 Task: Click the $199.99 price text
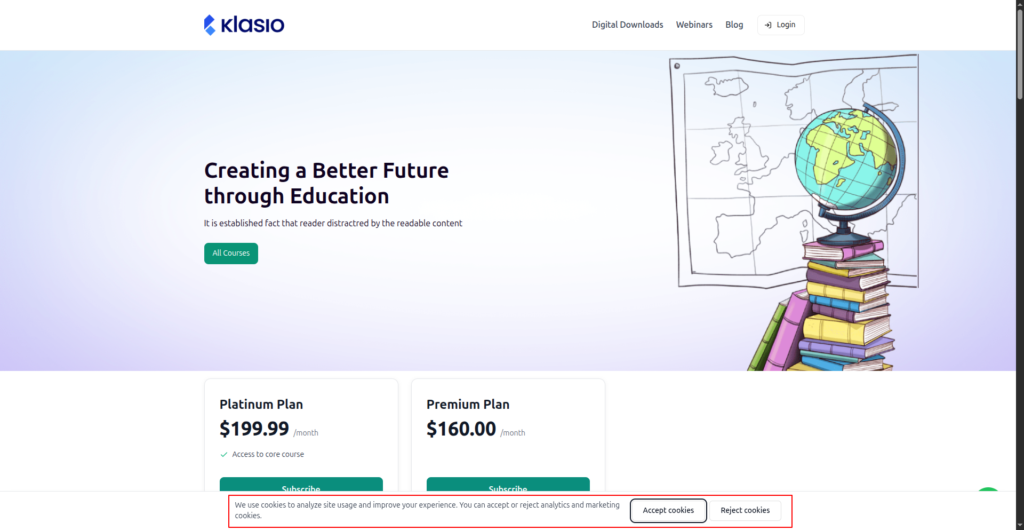coord(254,429)
